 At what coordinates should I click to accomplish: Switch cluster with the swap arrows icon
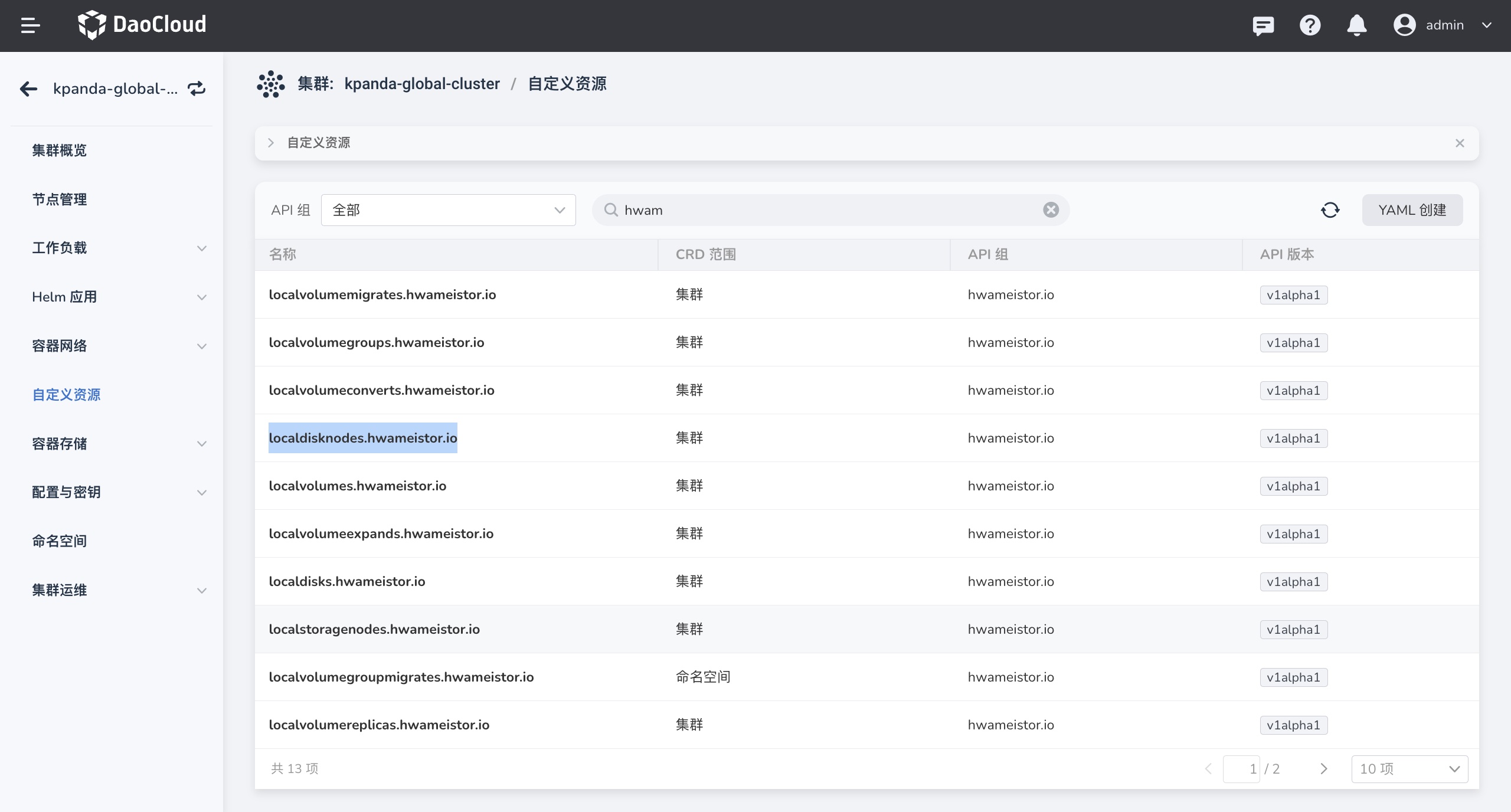[197, 89]
